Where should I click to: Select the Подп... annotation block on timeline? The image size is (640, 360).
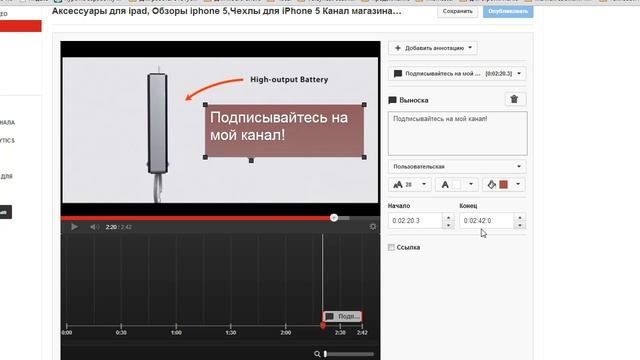click(342, 316)
